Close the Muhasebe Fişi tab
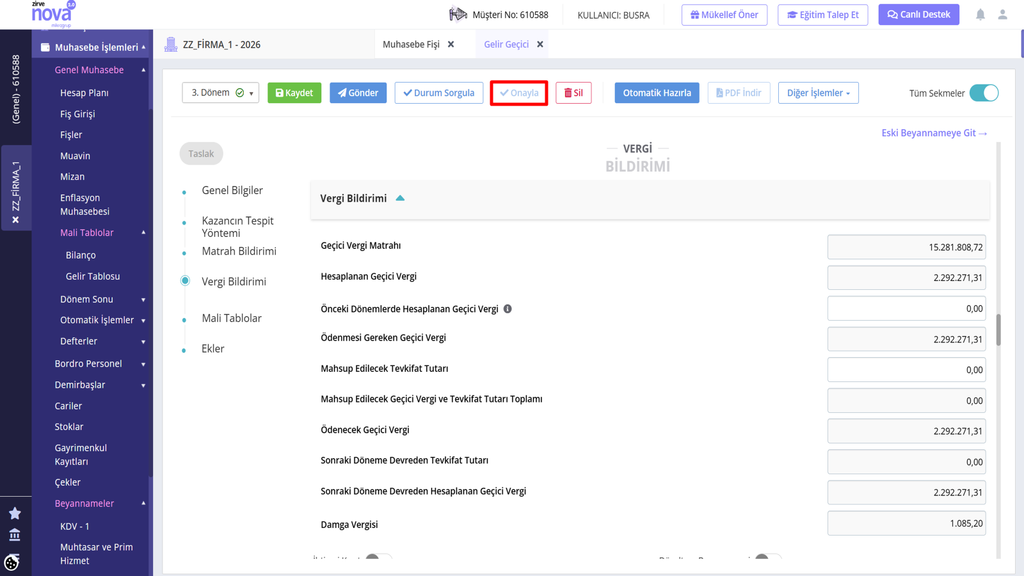1024x576 pixels. [451, 44]
